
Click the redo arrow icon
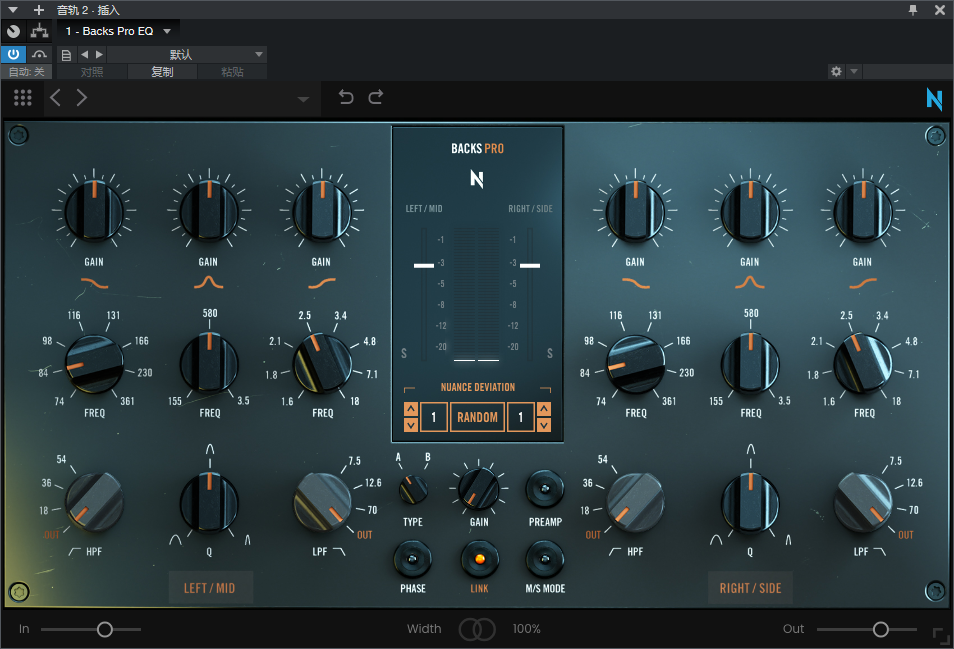coord(376,97)
